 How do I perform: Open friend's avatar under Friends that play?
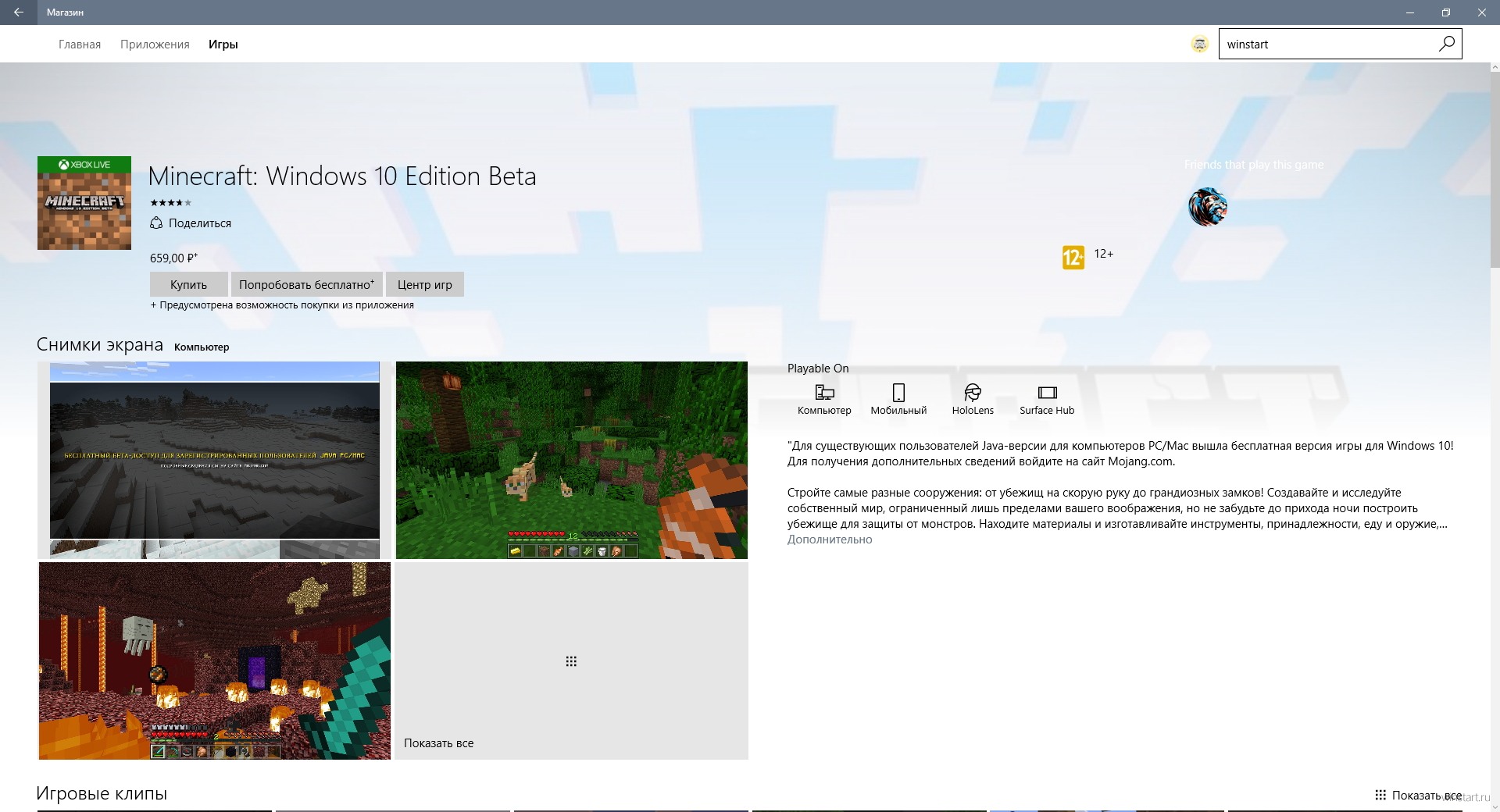click(1208, 207)
